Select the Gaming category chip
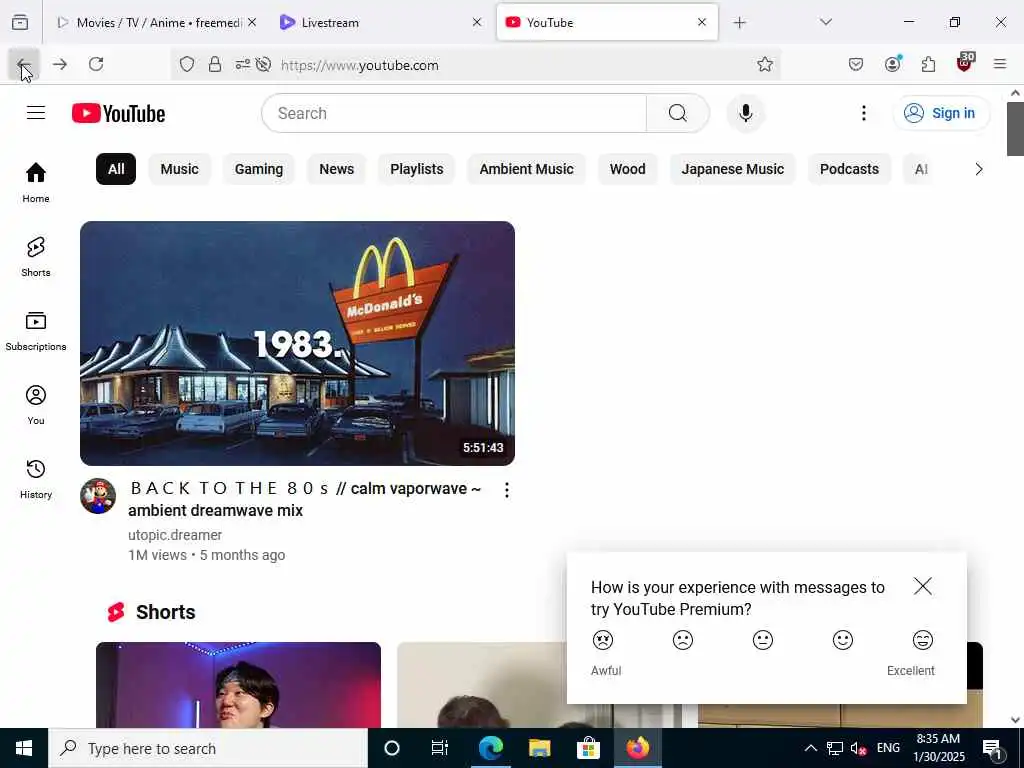 pos(259,169)
